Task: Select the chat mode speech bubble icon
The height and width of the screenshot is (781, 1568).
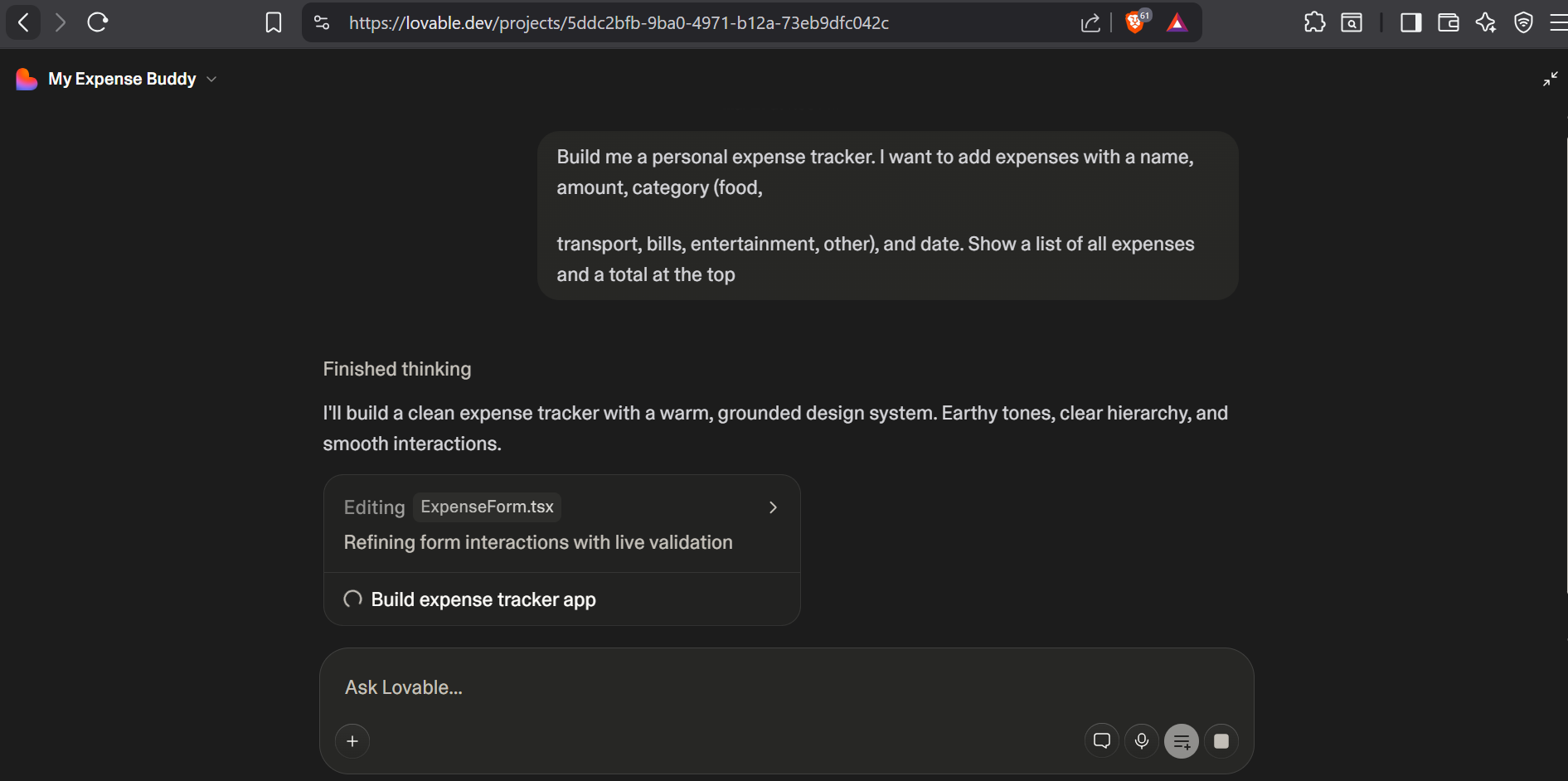Action: pos(1101,740)
